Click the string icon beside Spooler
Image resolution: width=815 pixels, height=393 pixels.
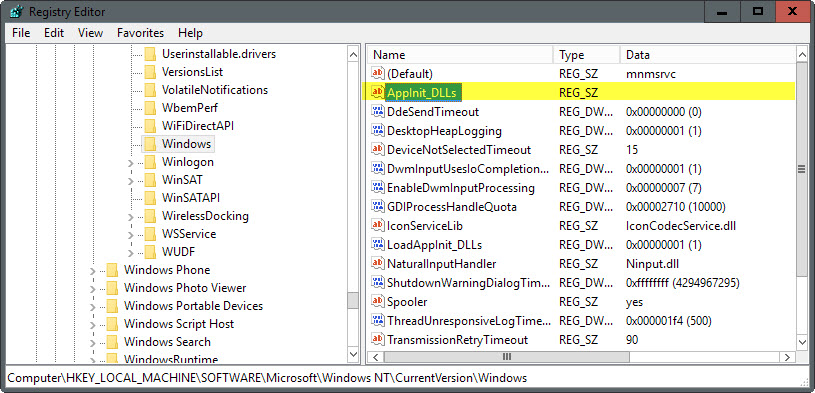pos(377,302)
